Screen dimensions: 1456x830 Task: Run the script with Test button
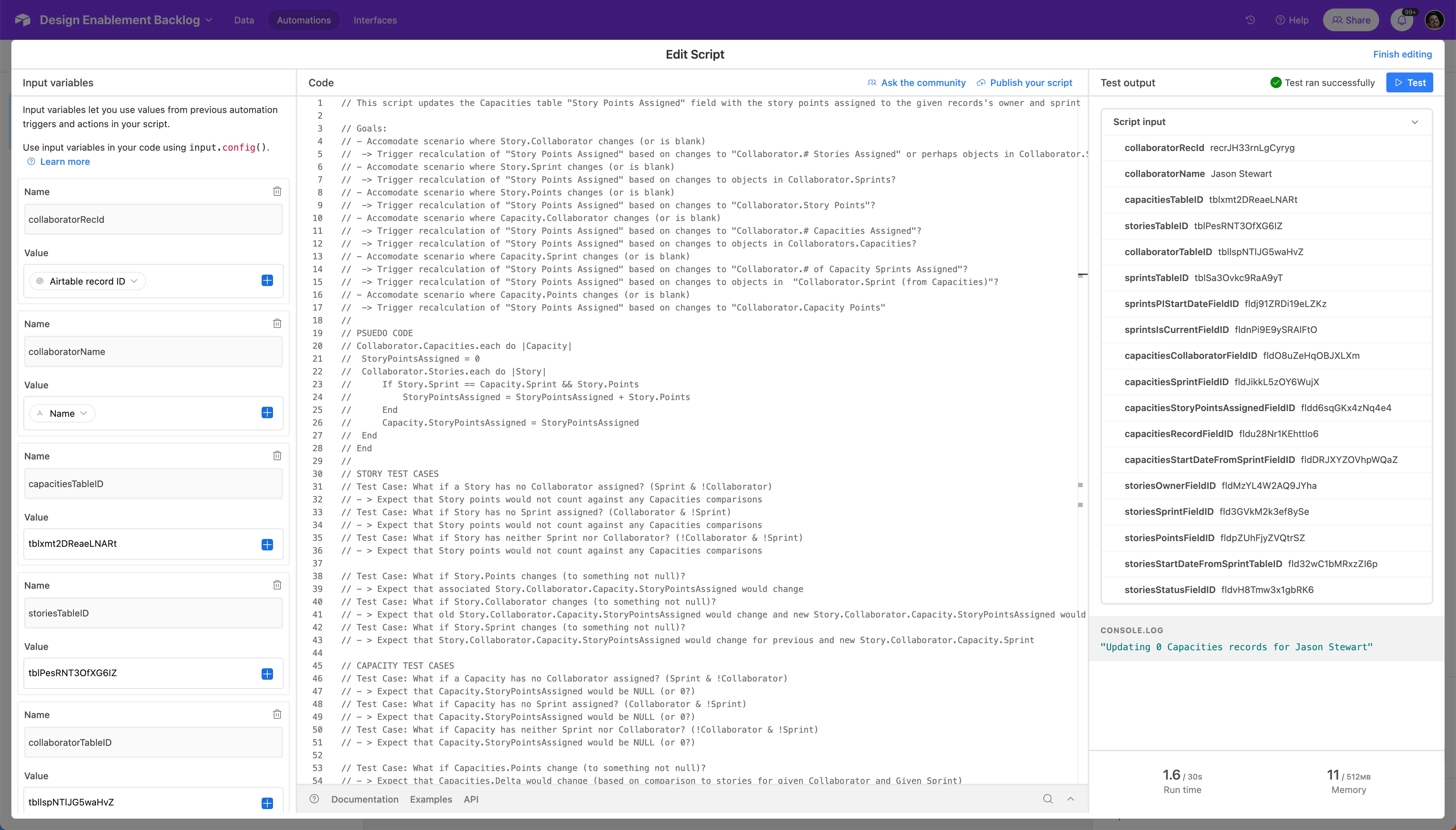point(1409,83)
